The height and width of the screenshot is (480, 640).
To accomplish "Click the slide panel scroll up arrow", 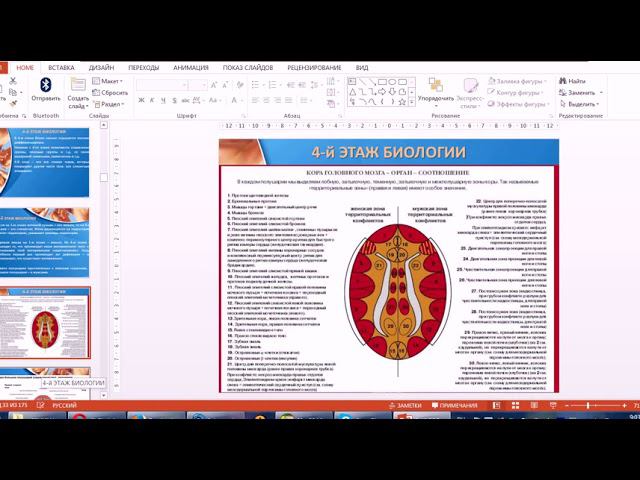I will [x=104, y=125].
